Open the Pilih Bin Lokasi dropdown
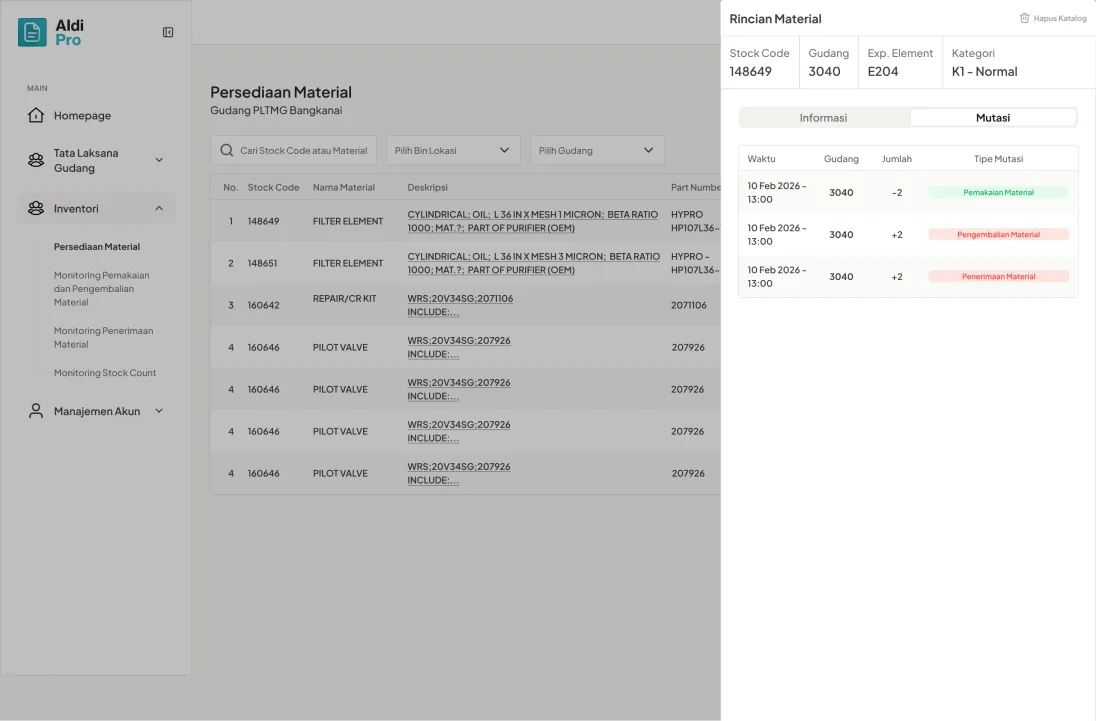The height and width of the screenshot is (721, 1096). pos(453,150)
